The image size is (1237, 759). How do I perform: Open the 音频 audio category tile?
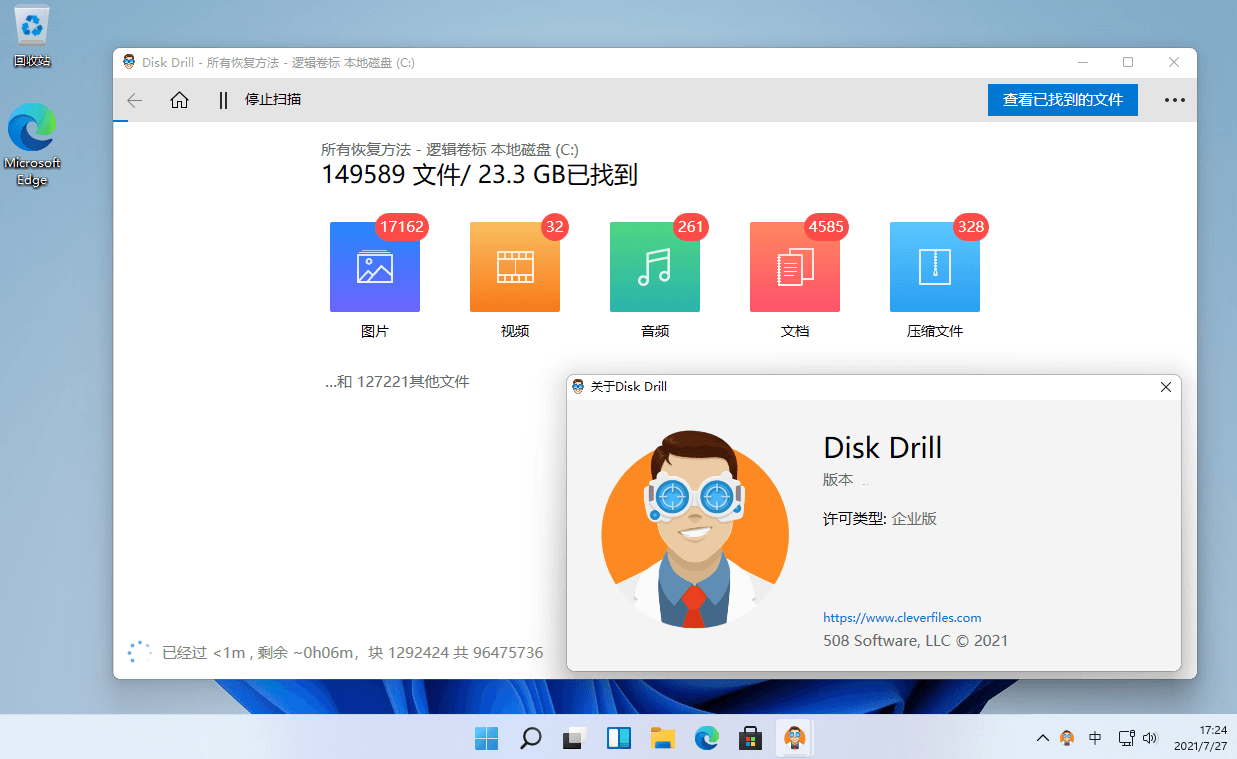(x=655, y=267)
